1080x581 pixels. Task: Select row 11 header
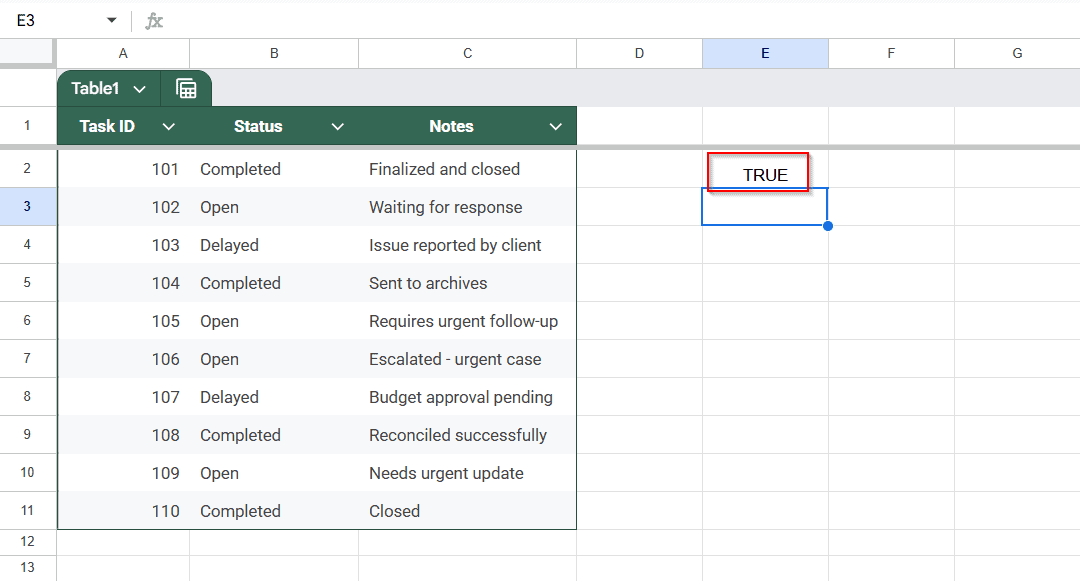[28, 510]
